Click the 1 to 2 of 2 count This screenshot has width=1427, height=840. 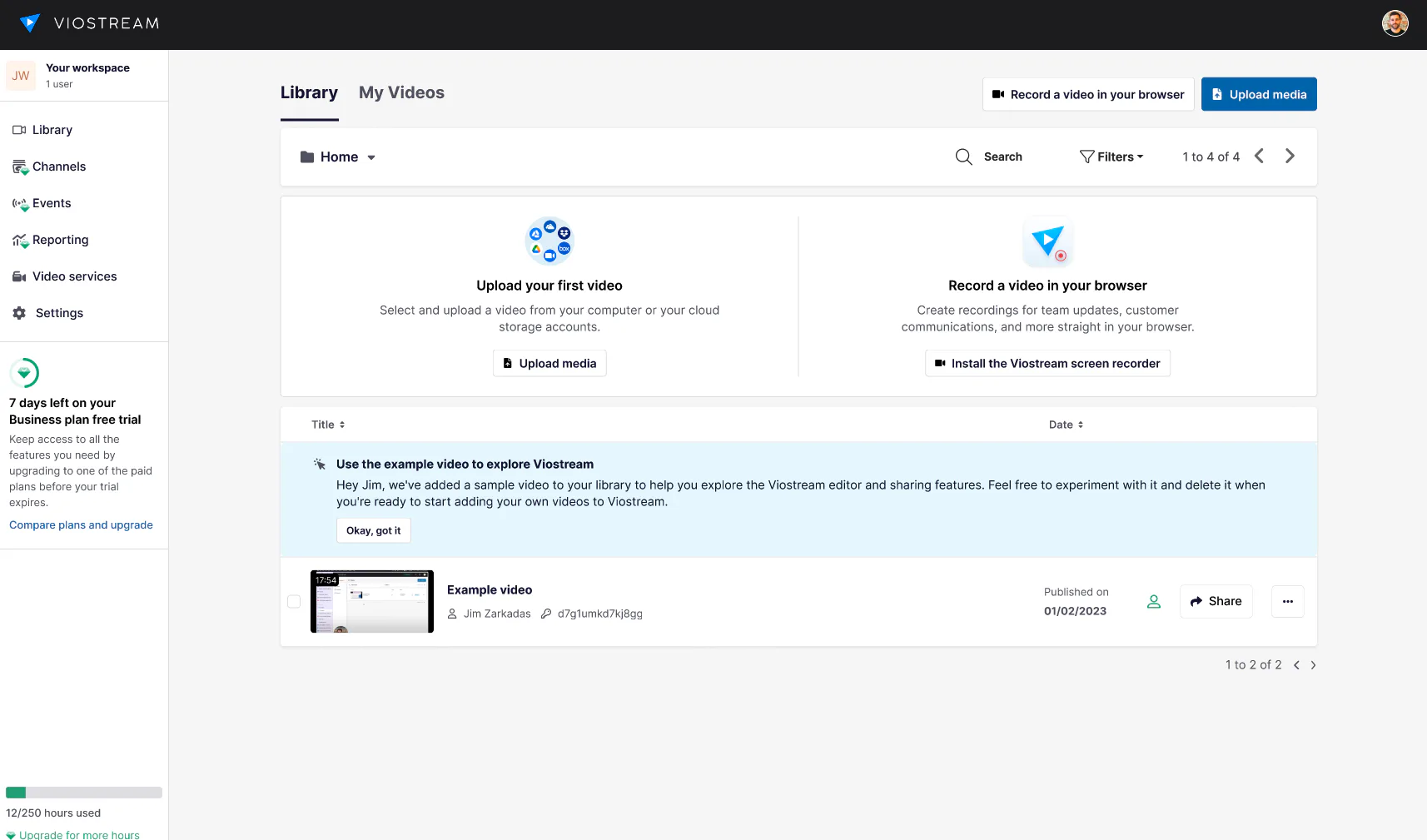1253,665
